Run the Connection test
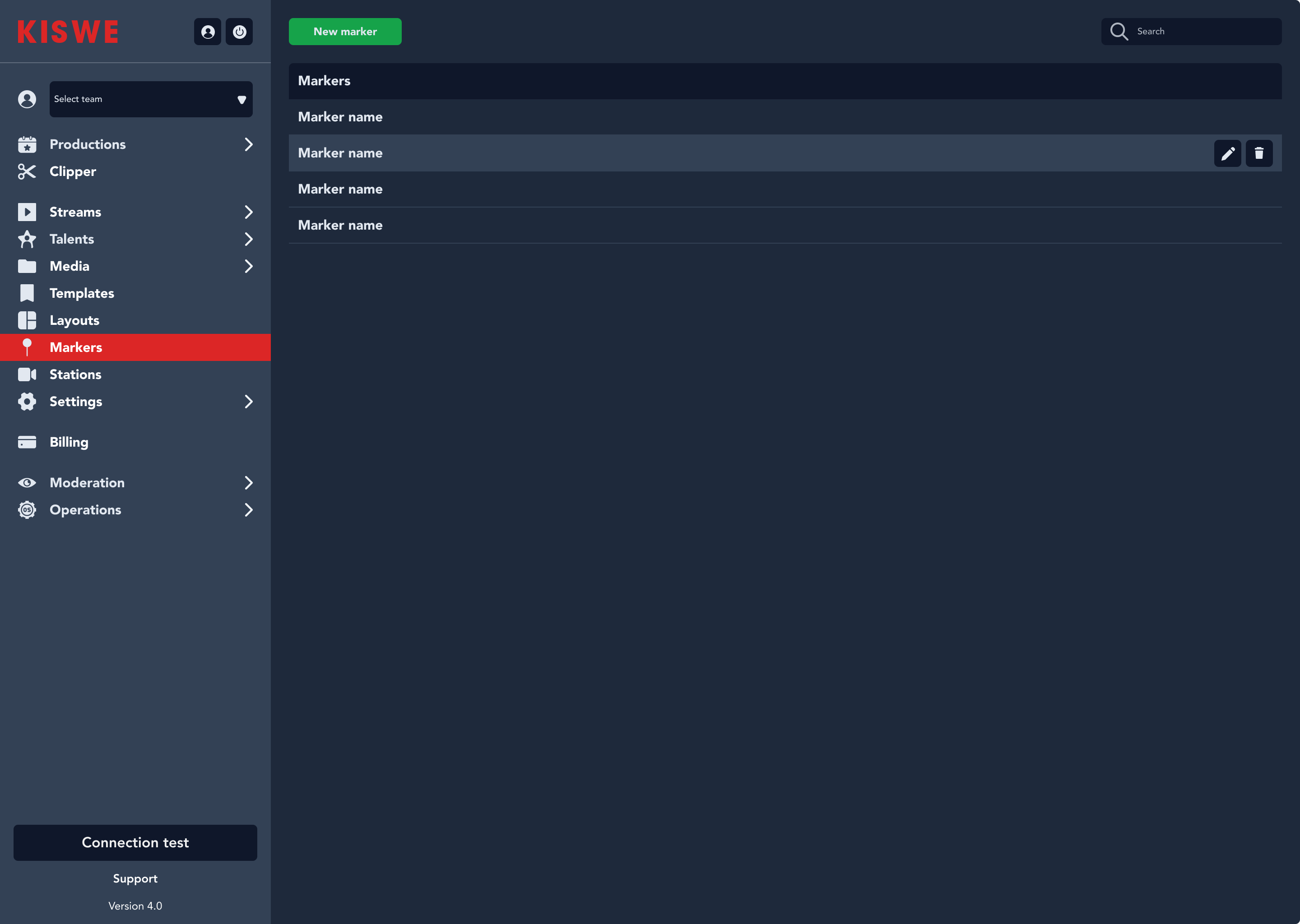Image resolution: width=1300 pixels, height=924 pixels. pos(135,843)
